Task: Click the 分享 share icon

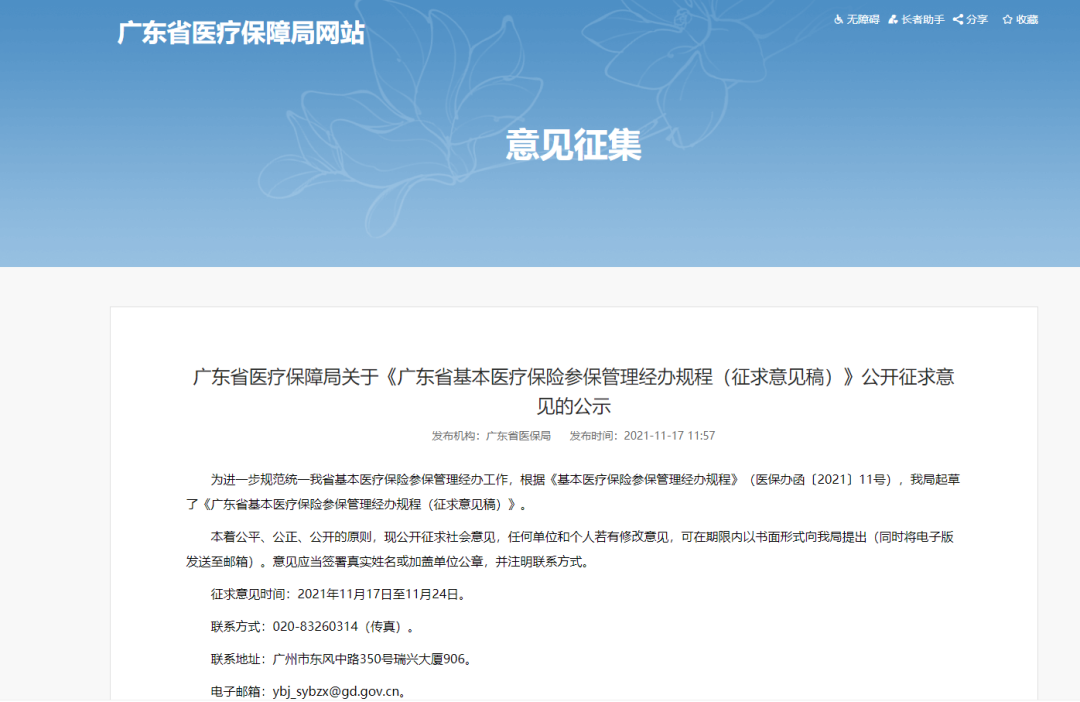Action: point(957,19)
